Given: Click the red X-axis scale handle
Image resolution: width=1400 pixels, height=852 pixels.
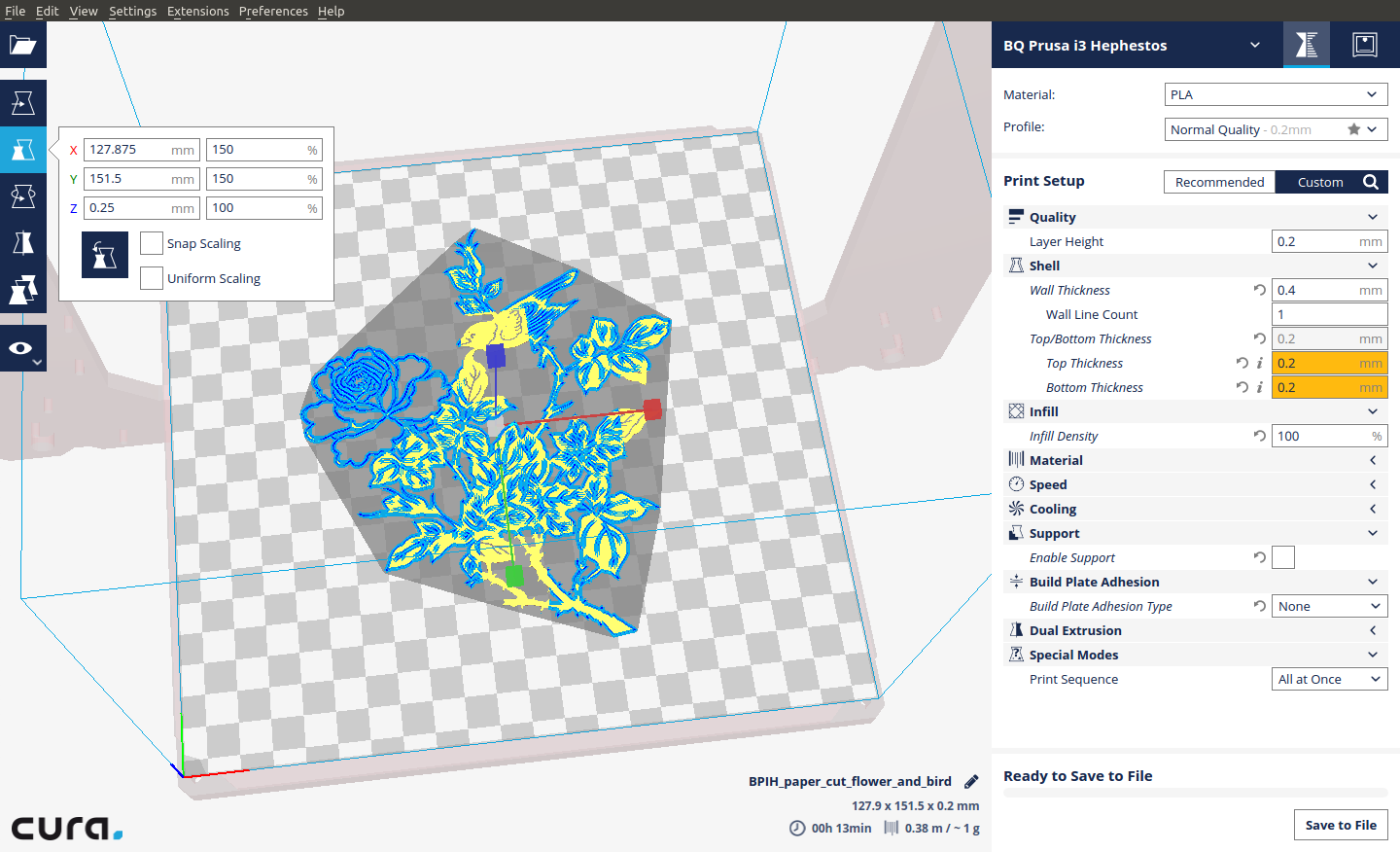Looking at the screenshot, I should 652,409.
